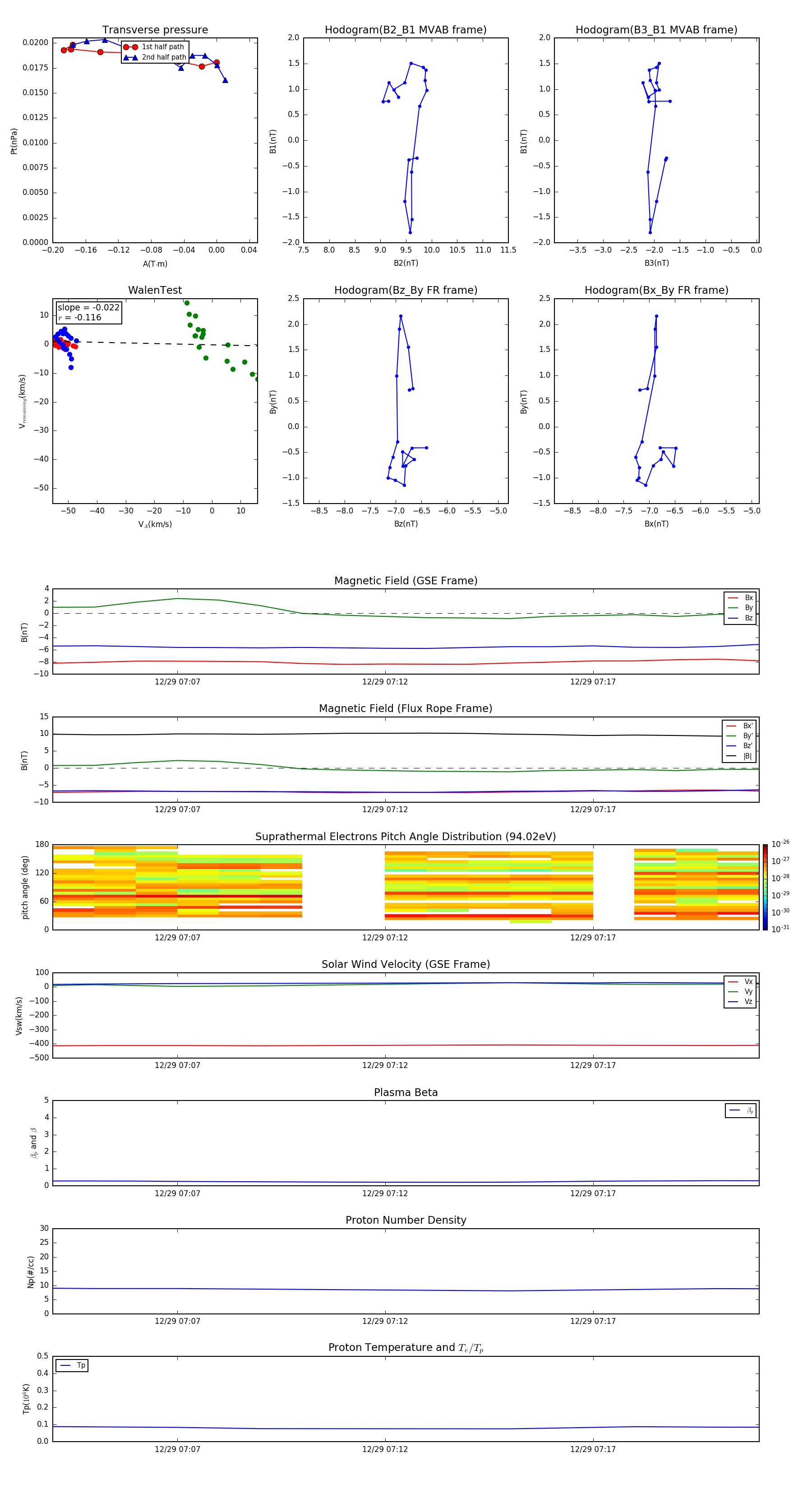Click the "Magnetic Field (GSE Frame)" title
812x1489 pixels.
tap(406, 581)
